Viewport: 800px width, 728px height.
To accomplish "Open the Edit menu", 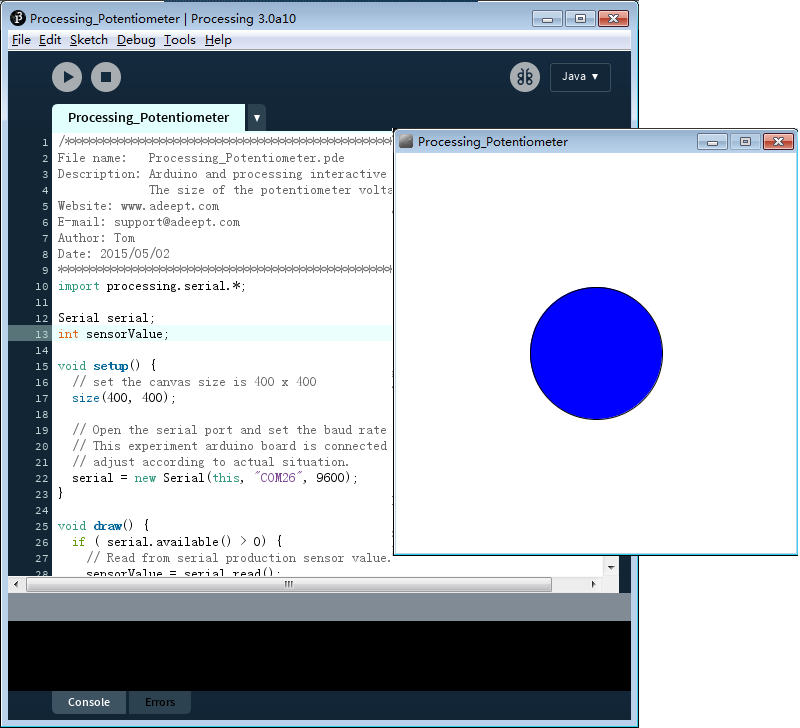I will pos(50,40).
